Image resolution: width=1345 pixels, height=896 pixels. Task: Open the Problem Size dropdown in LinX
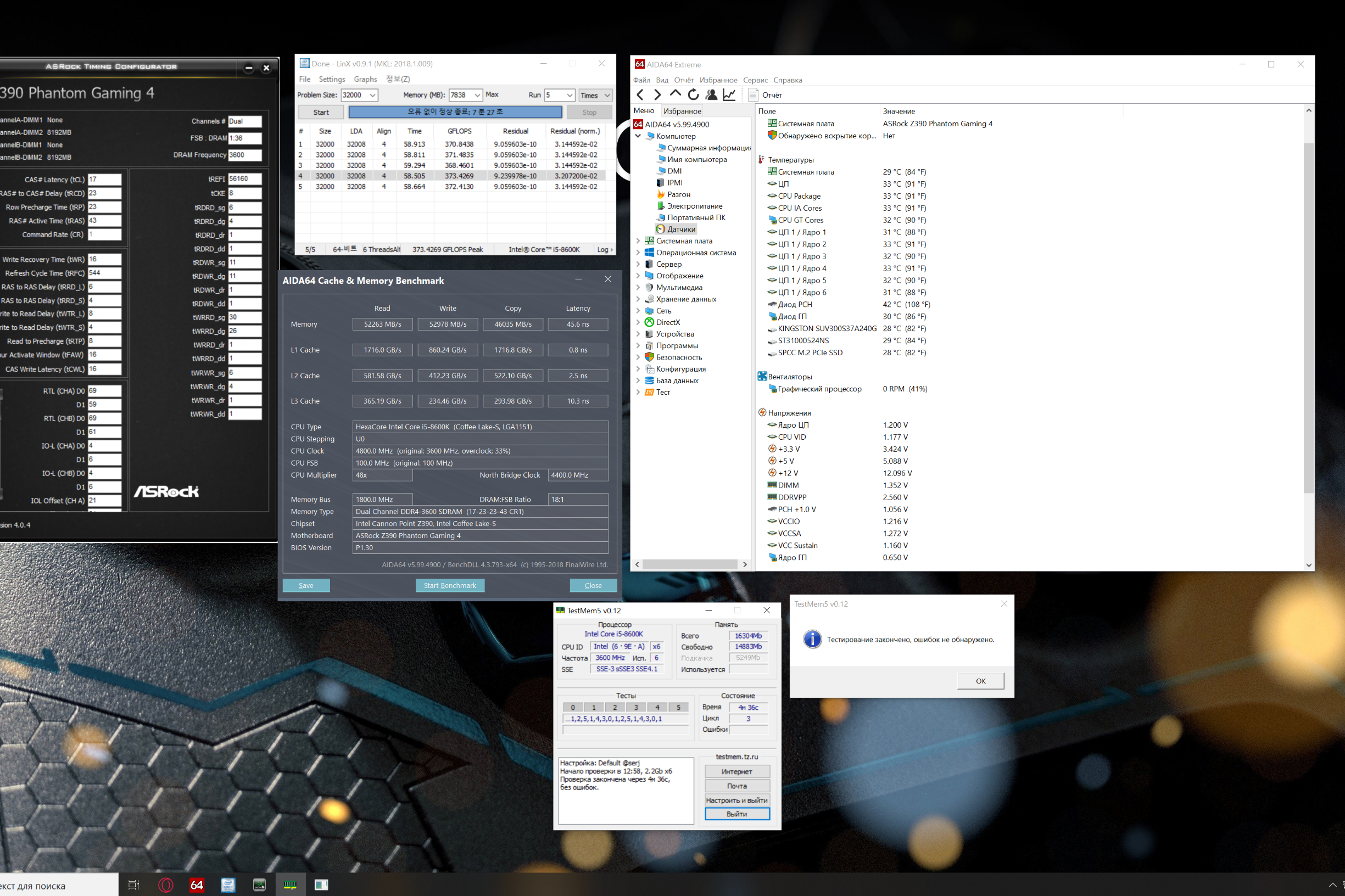click(373, 96)
